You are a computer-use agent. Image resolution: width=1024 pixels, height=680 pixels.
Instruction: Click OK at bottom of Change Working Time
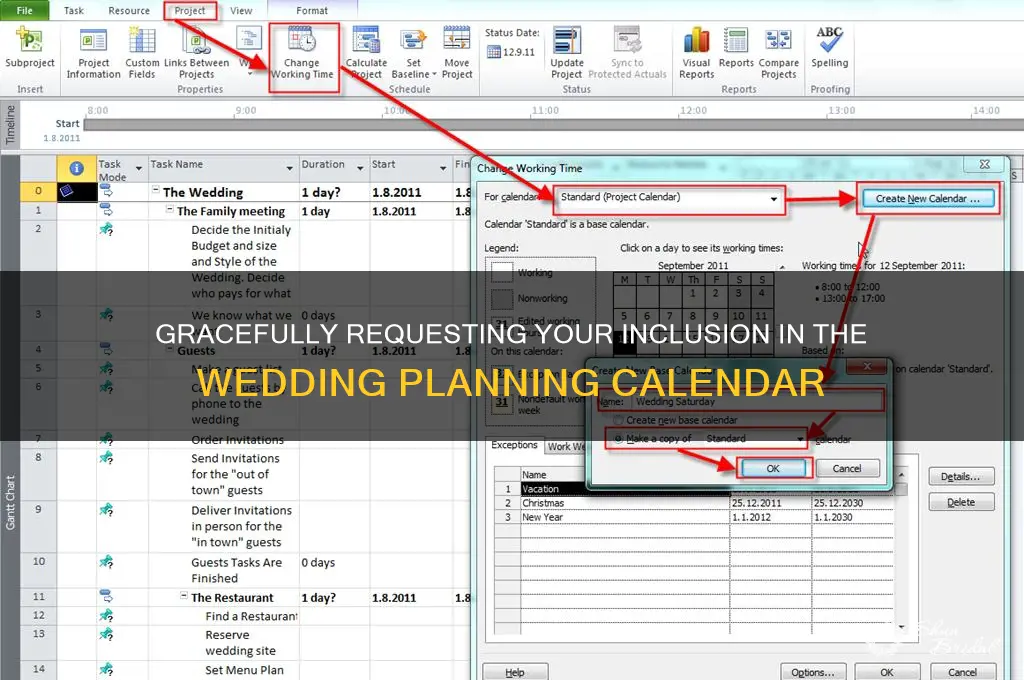click(x=886, y=672)
